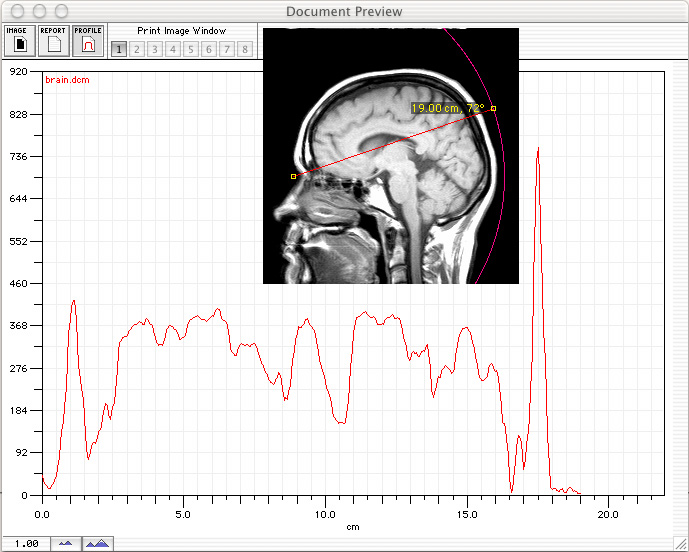Select print image window 2

137,49
